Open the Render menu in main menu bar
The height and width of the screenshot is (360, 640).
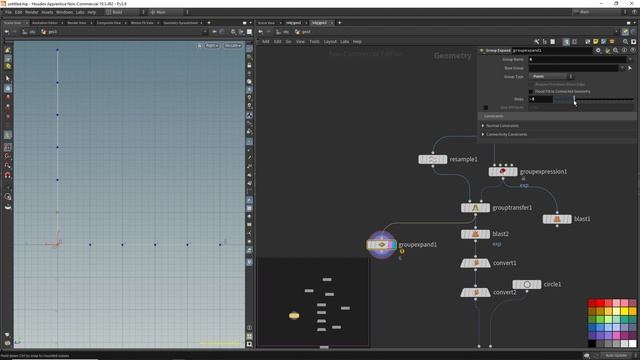pos(32,12)
